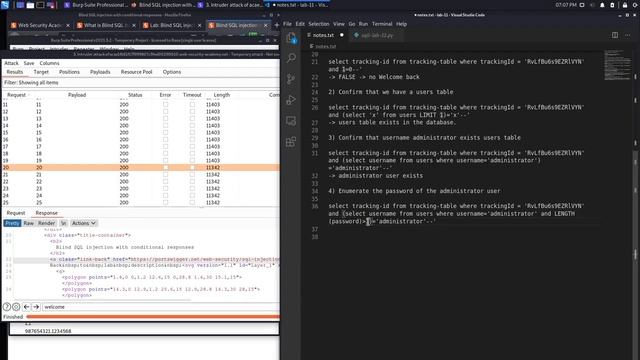This screenshot has width=640, height=360.
Task: Open the Columns menu in Intruder window
Action: 49,63
